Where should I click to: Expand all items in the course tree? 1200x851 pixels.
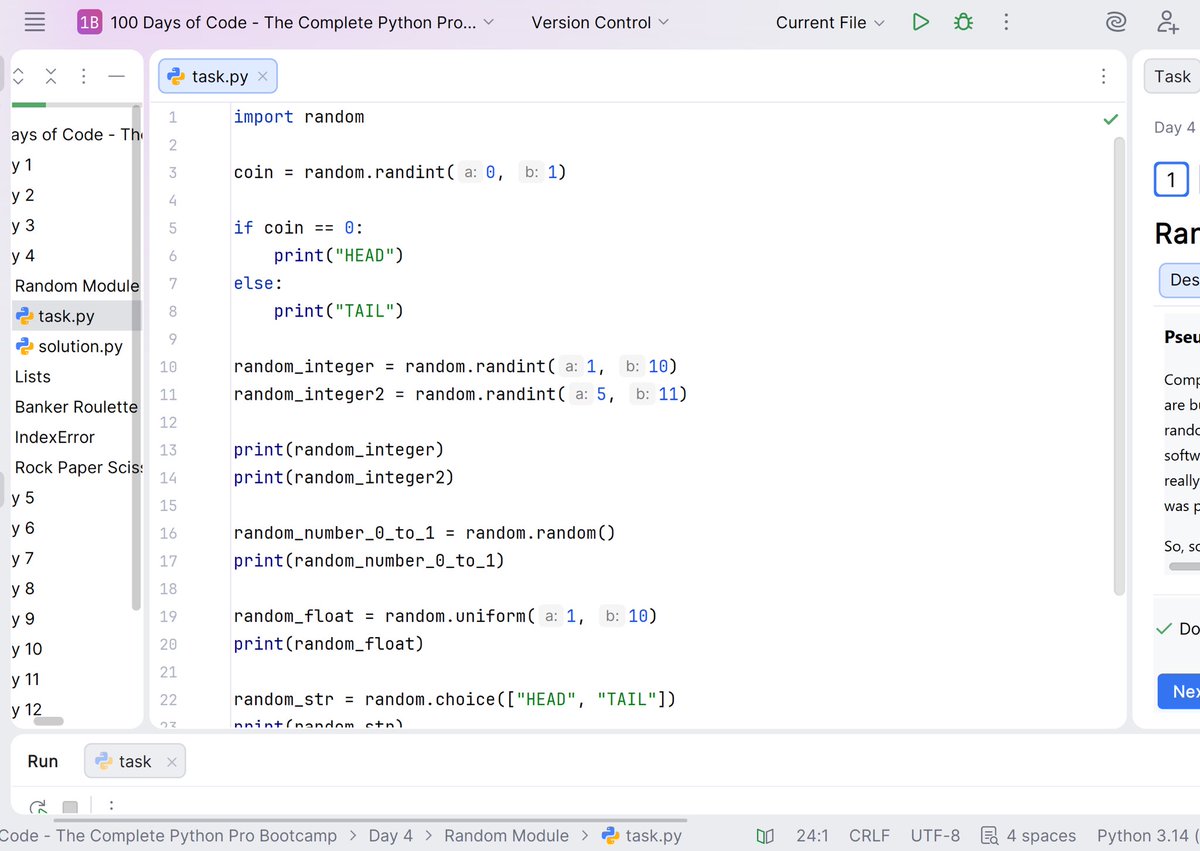tap(18, 76)
